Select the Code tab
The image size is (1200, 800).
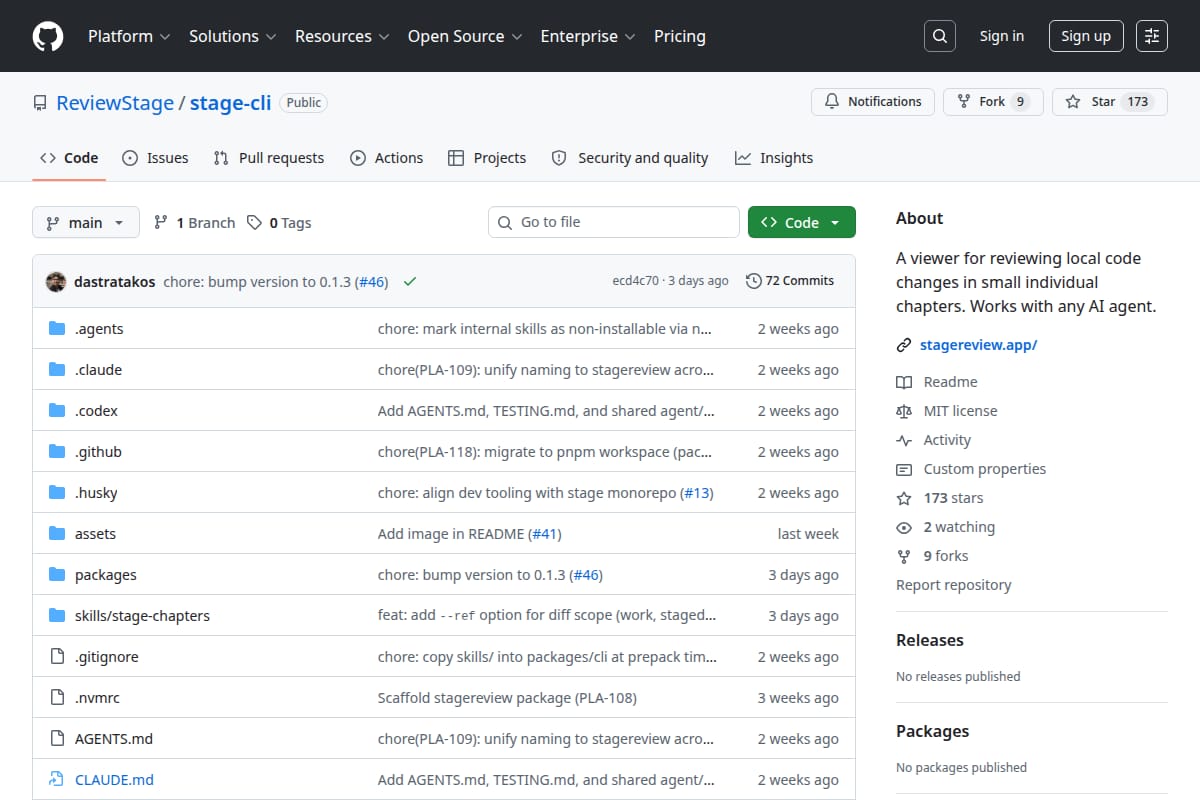69,158
